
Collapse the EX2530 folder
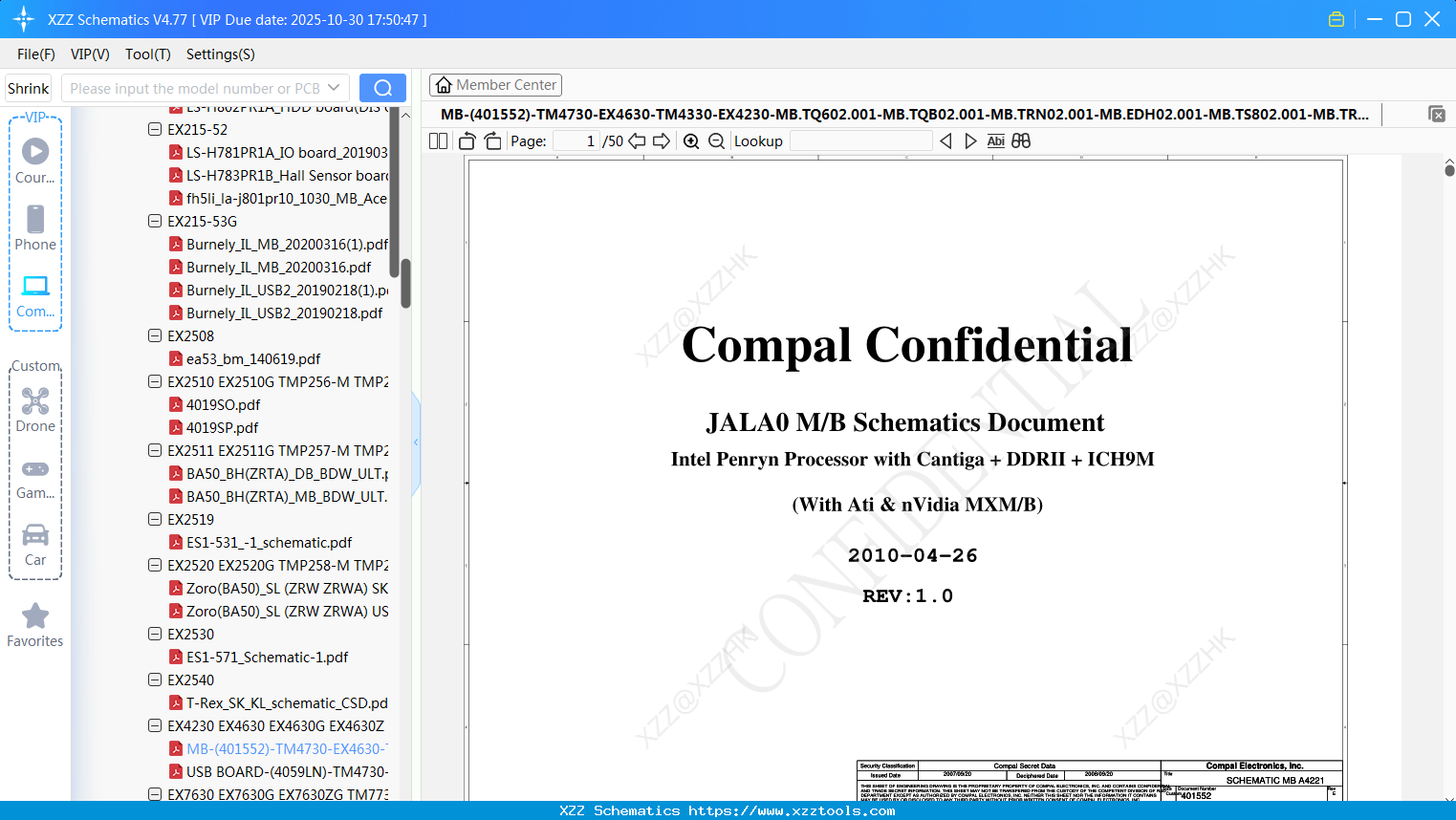coord(155,634)
